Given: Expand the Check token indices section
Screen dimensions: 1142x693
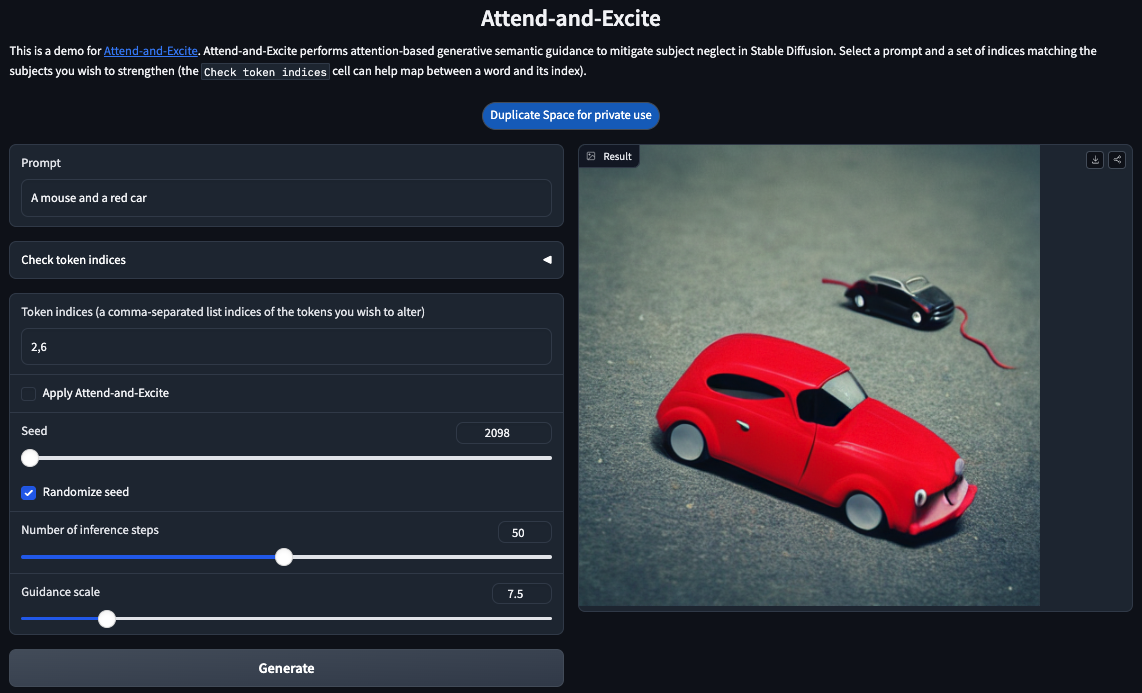Looking at the screenshot, I should pos(286,260).
